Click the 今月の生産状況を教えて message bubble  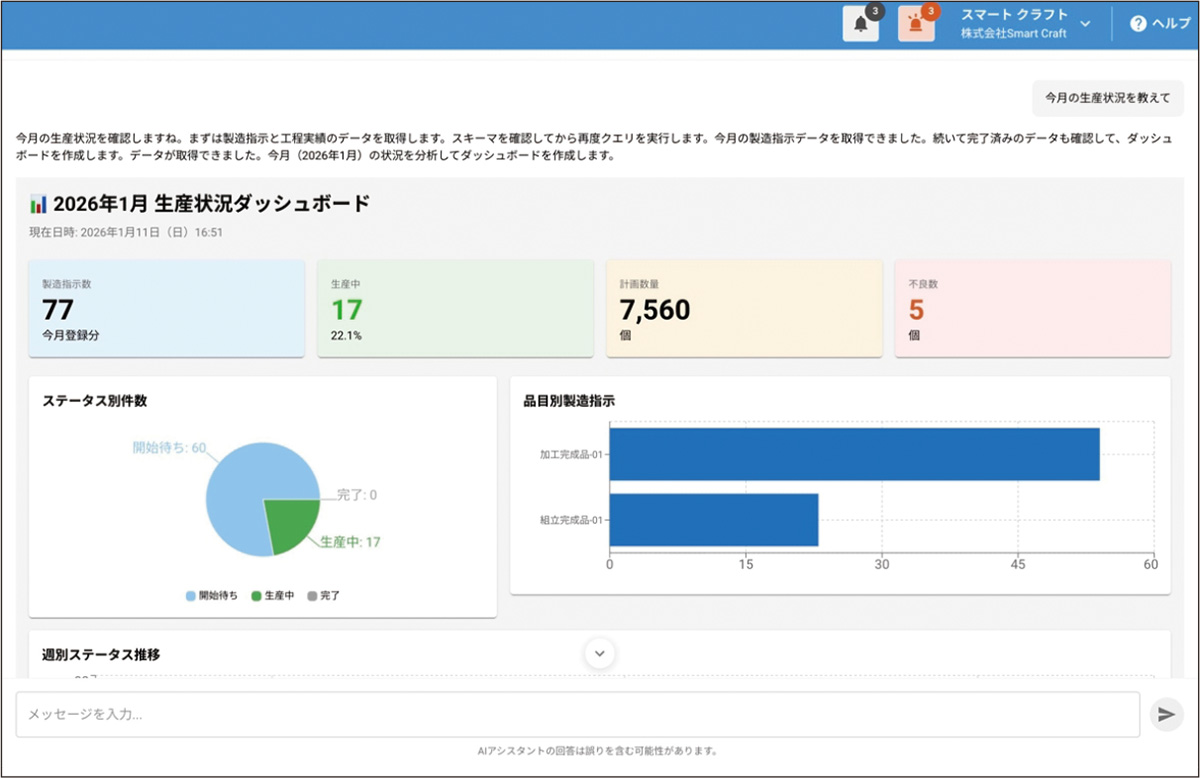click(1107, 98)
